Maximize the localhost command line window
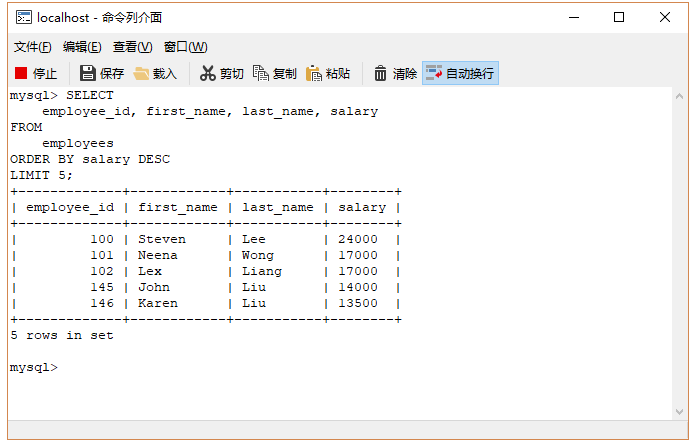 (619, 17)
